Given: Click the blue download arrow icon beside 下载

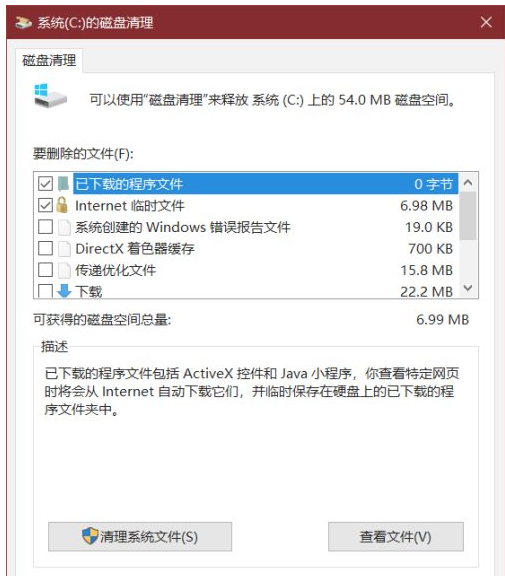Looking at the screenshot, I should click(x=64, y=291).
